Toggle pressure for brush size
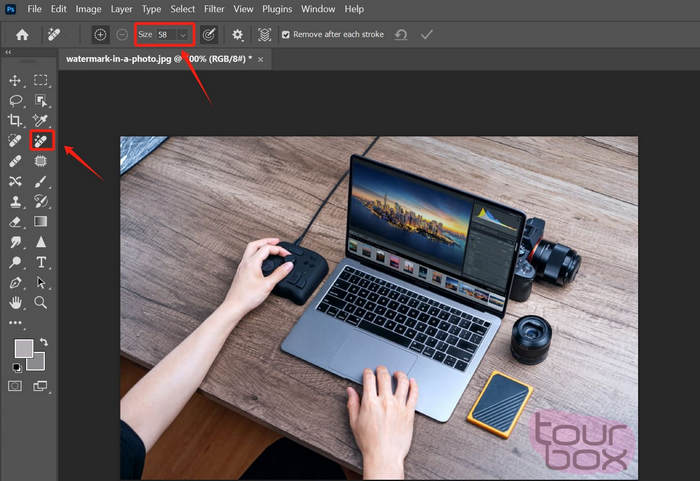Image resolution: width=700 pixels, height=481 pixels. [209, 34]
